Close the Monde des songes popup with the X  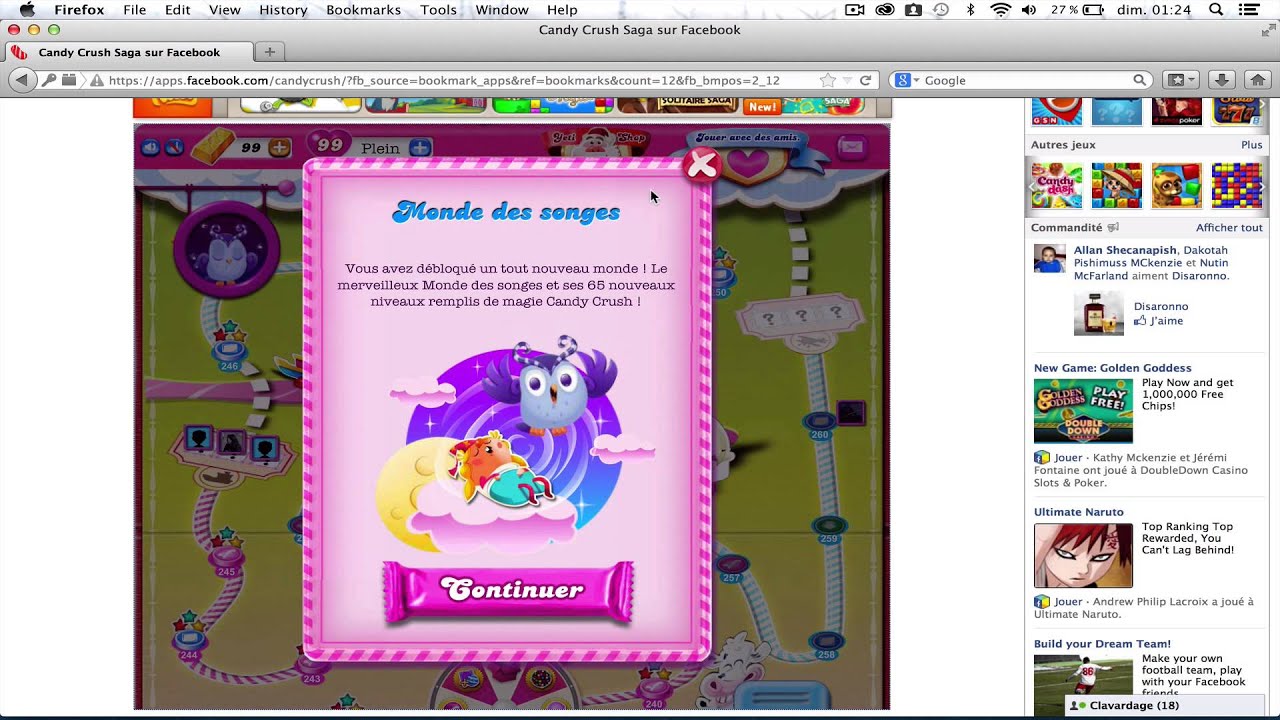point(702,165)
